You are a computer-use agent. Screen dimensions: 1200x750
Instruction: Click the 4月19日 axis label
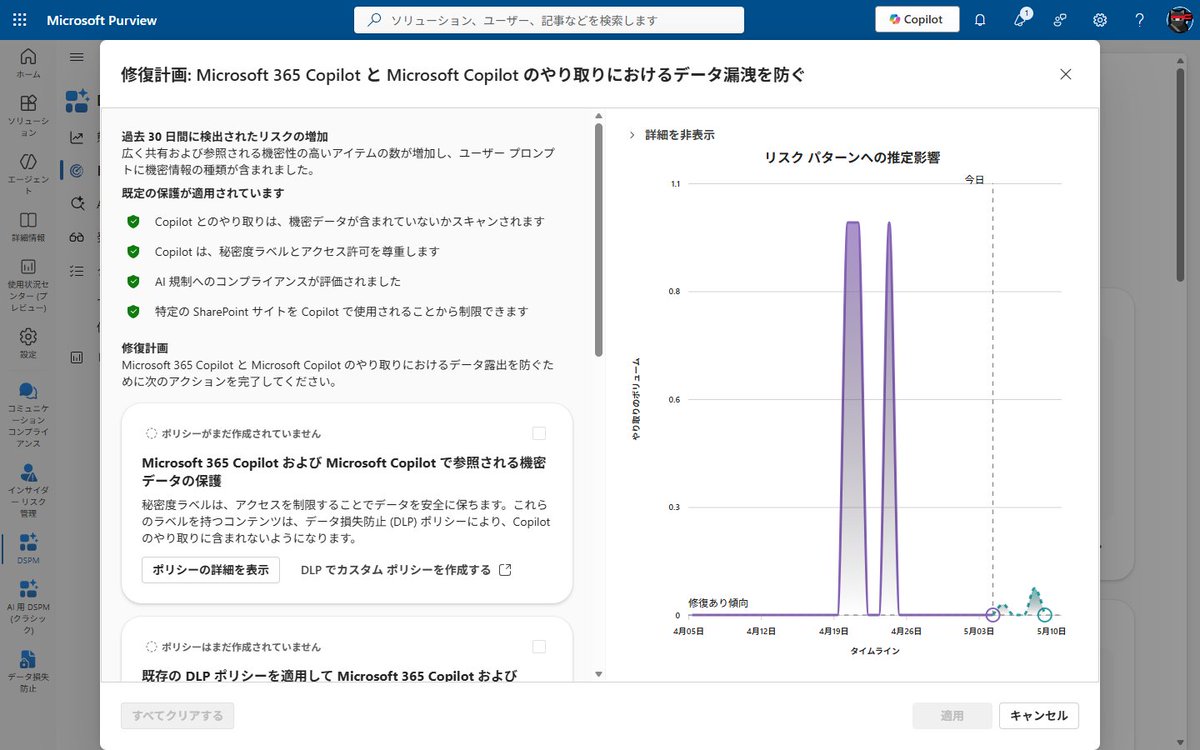point(833,631)
